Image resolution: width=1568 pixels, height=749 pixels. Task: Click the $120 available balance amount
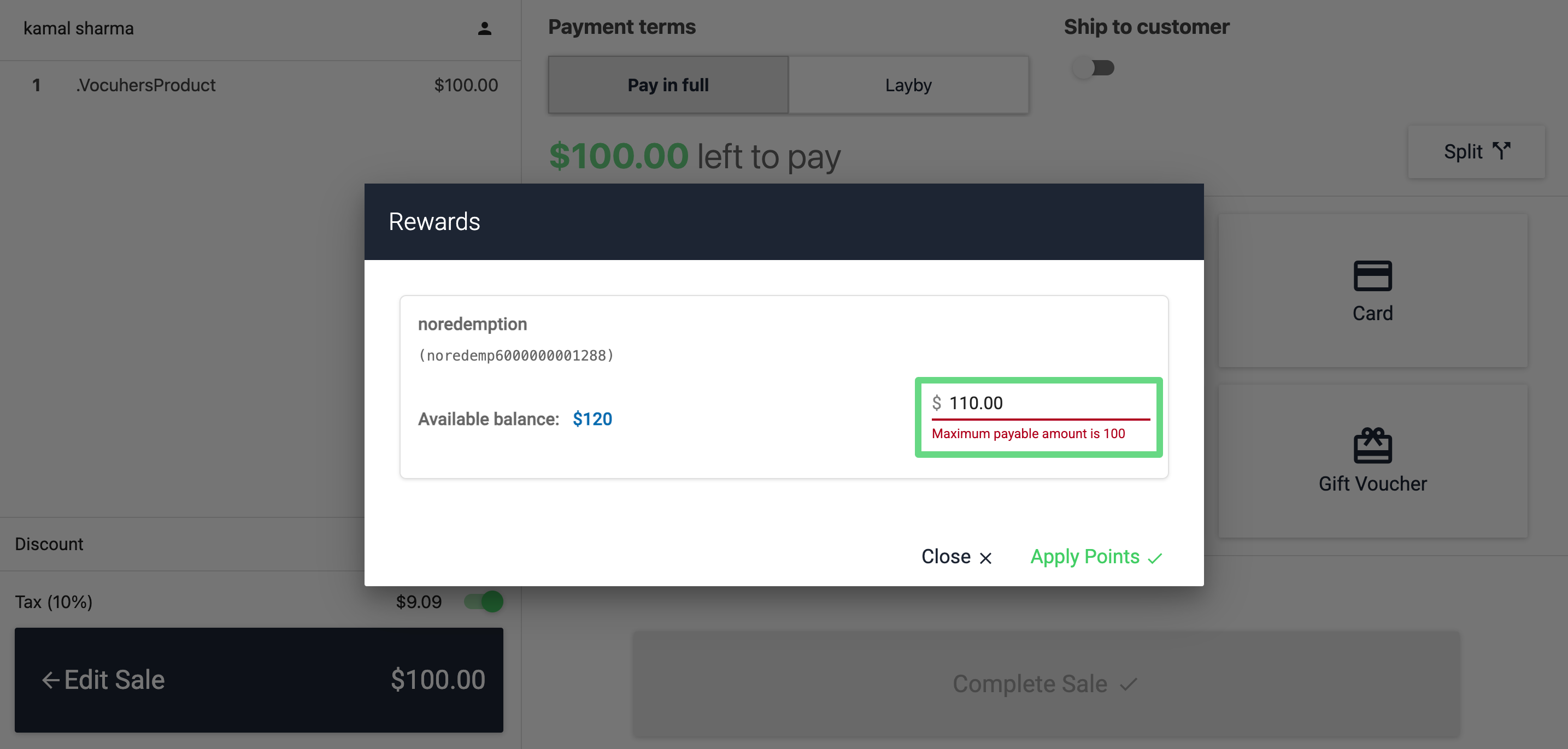pos(592,419)
